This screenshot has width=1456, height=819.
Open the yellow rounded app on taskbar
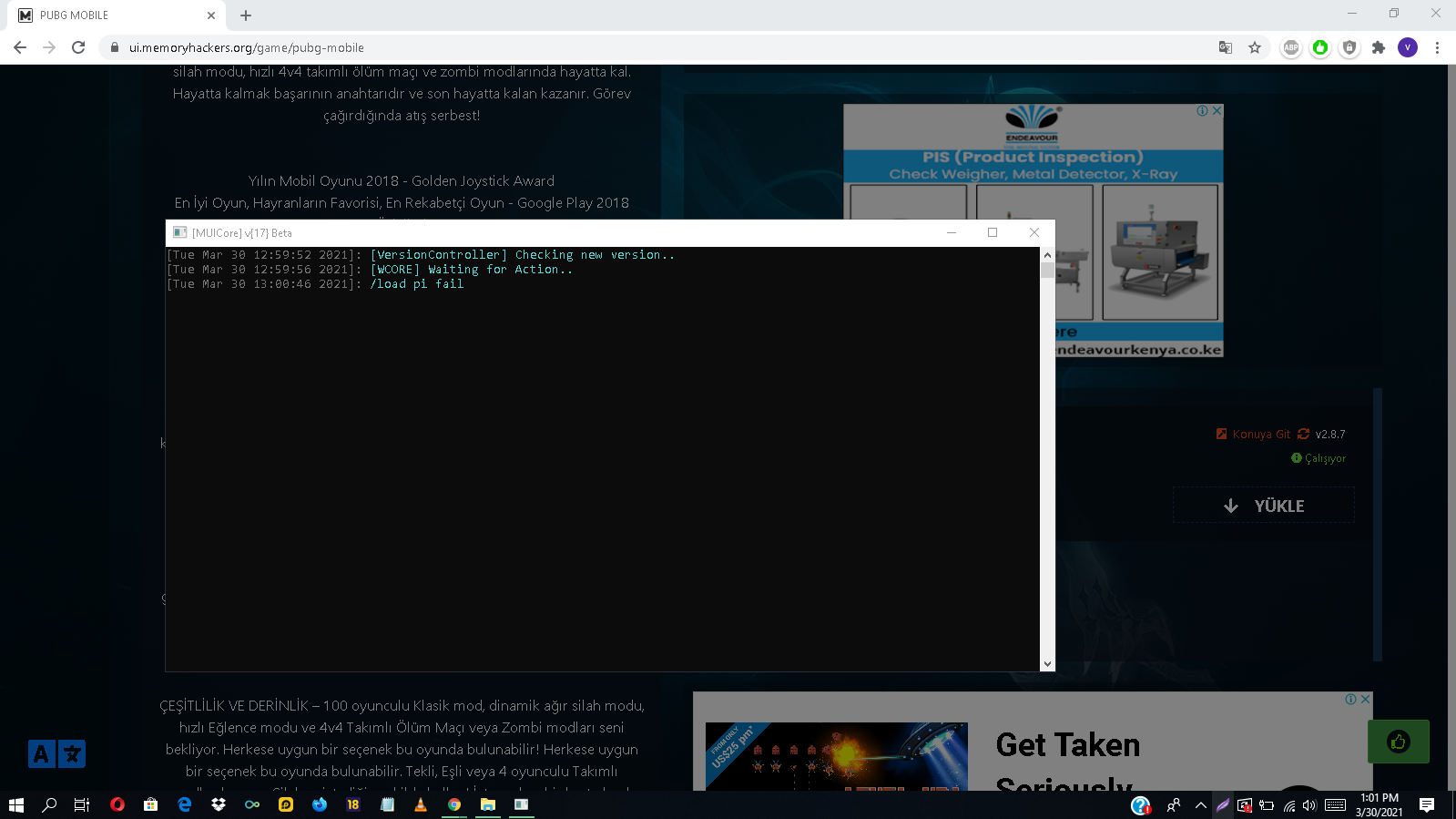(x=286, y=804)
